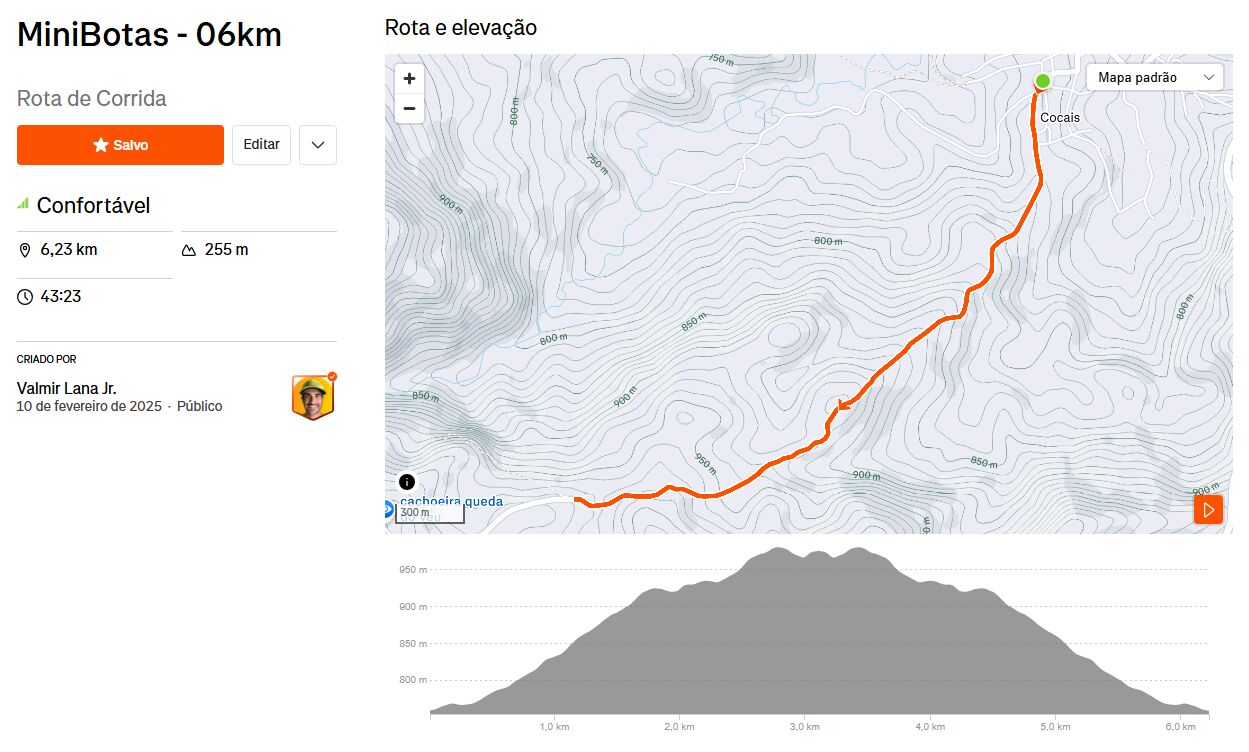Click the Cocais town label on map

click(x=1060, y=118)
